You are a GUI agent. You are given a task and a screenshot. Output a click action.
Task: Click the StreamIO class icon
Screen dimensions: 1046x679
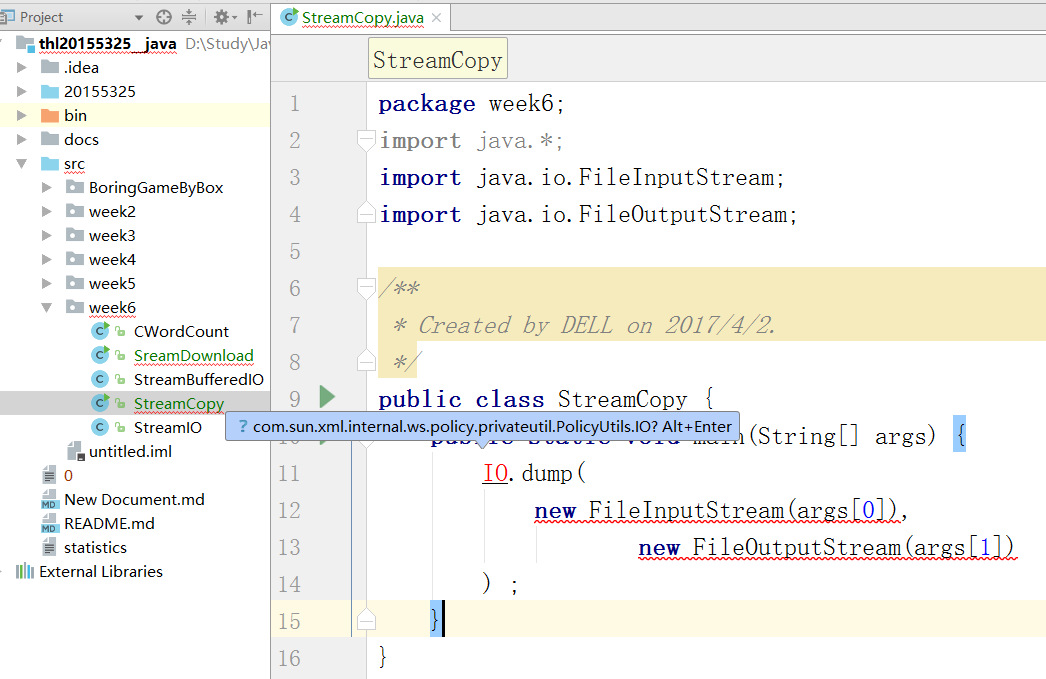[100, 427]
